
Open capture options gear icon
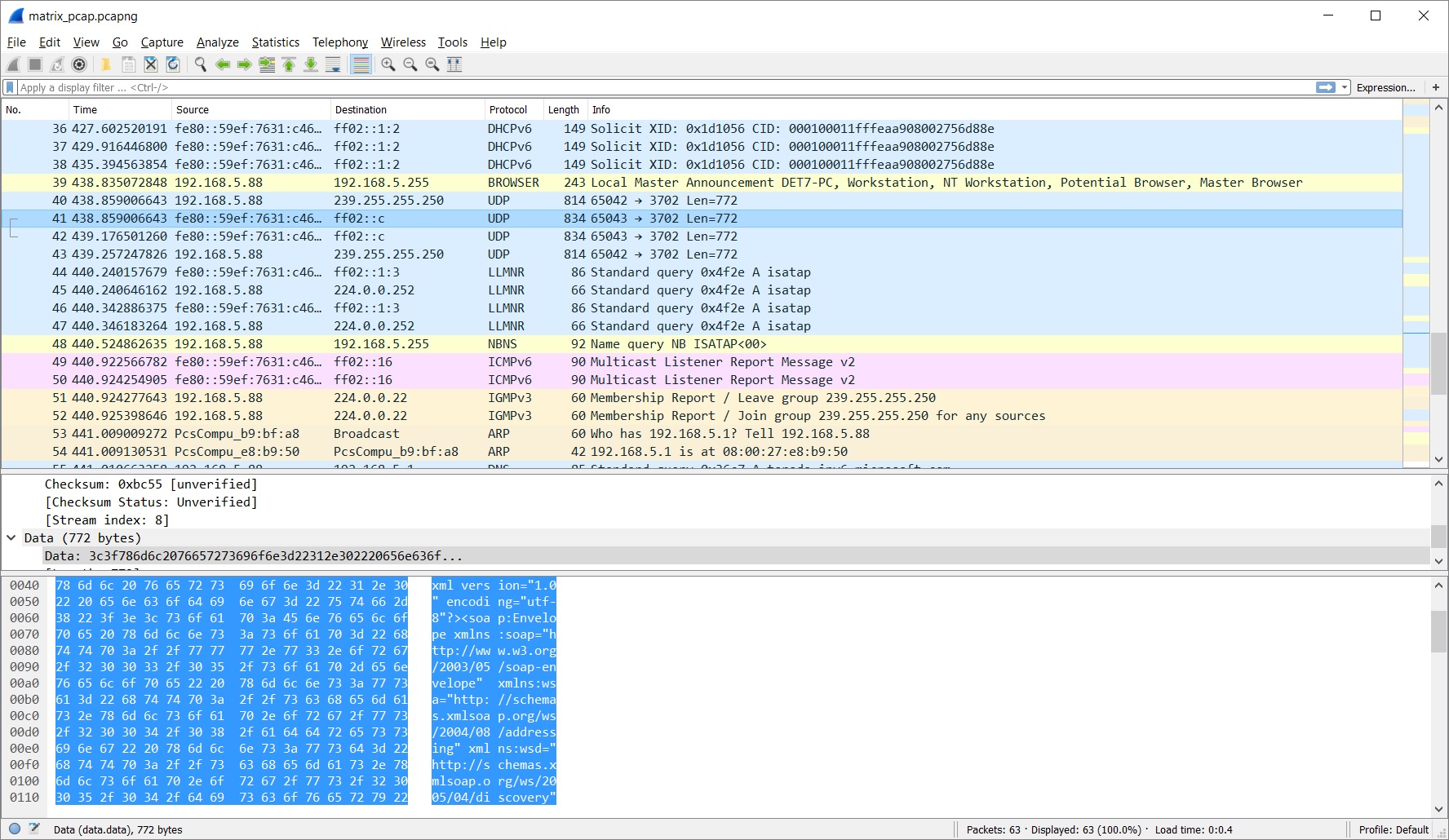(79, 64)
